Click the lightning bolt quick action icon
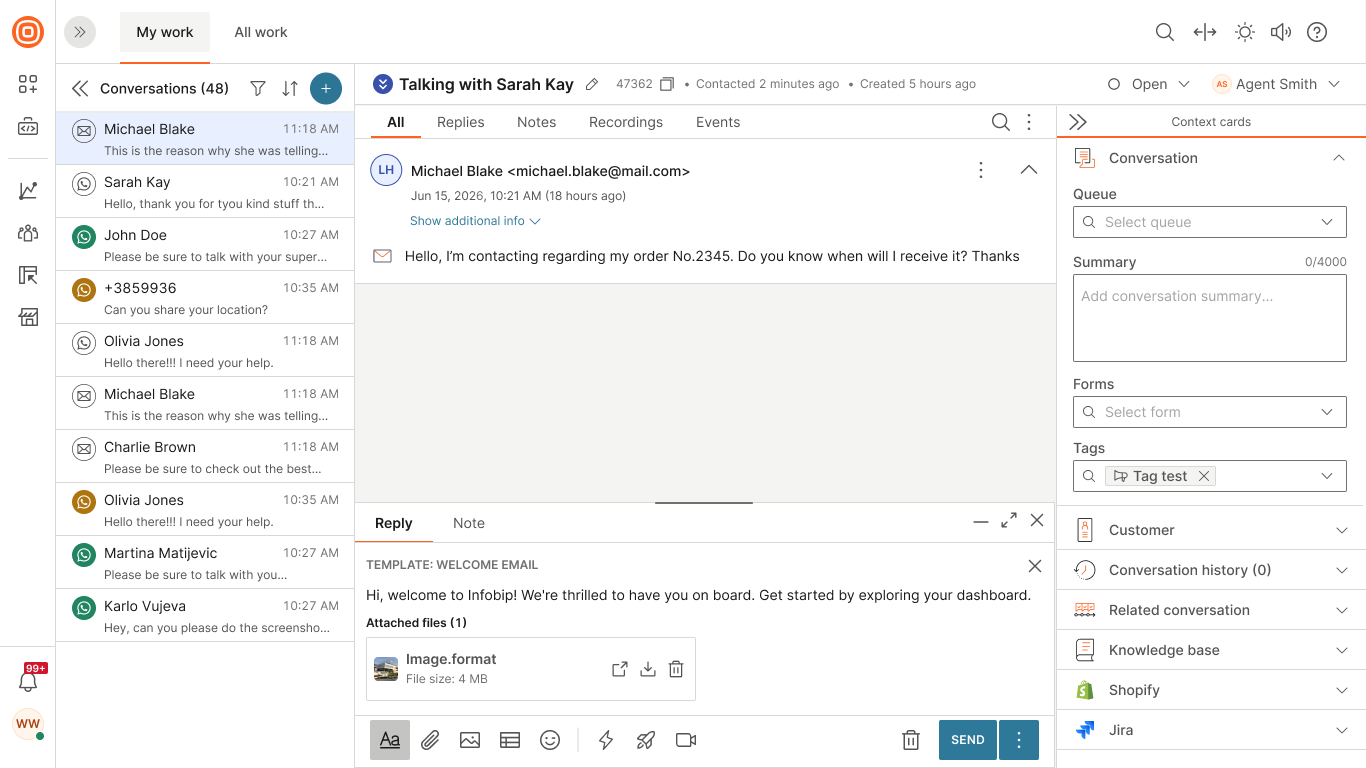This screenshot has width=1366, height=768. pos(606,740)
